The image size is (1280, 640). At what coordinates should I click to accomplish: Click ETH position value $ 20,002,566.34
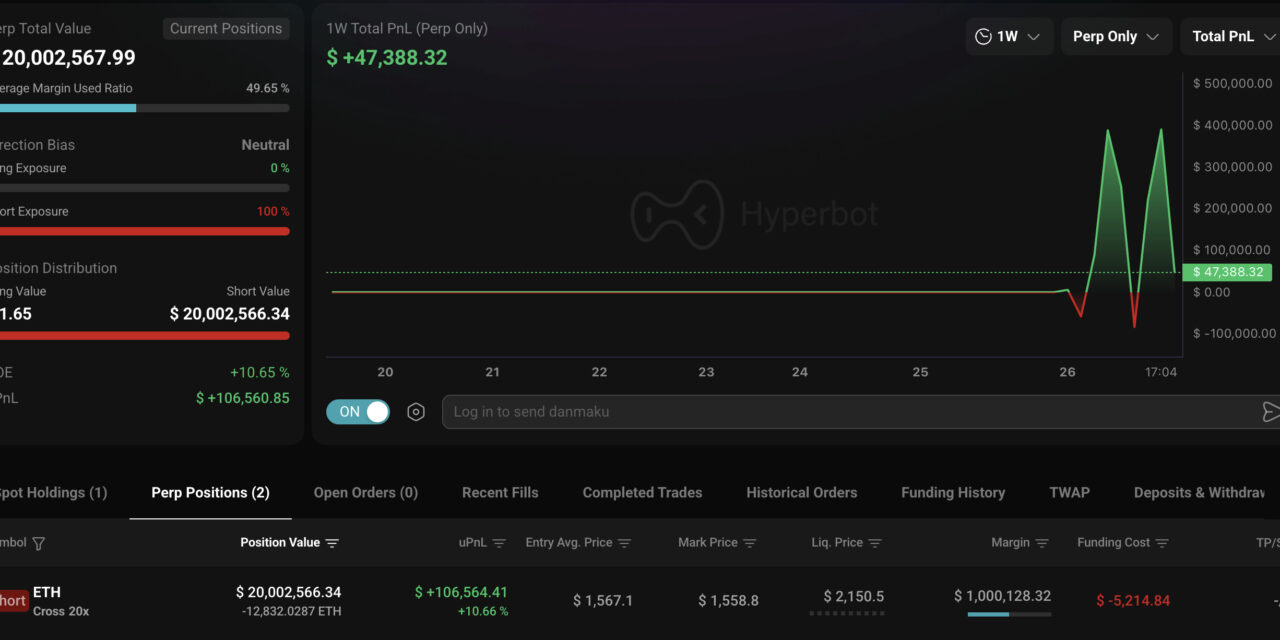coord(288,592)
